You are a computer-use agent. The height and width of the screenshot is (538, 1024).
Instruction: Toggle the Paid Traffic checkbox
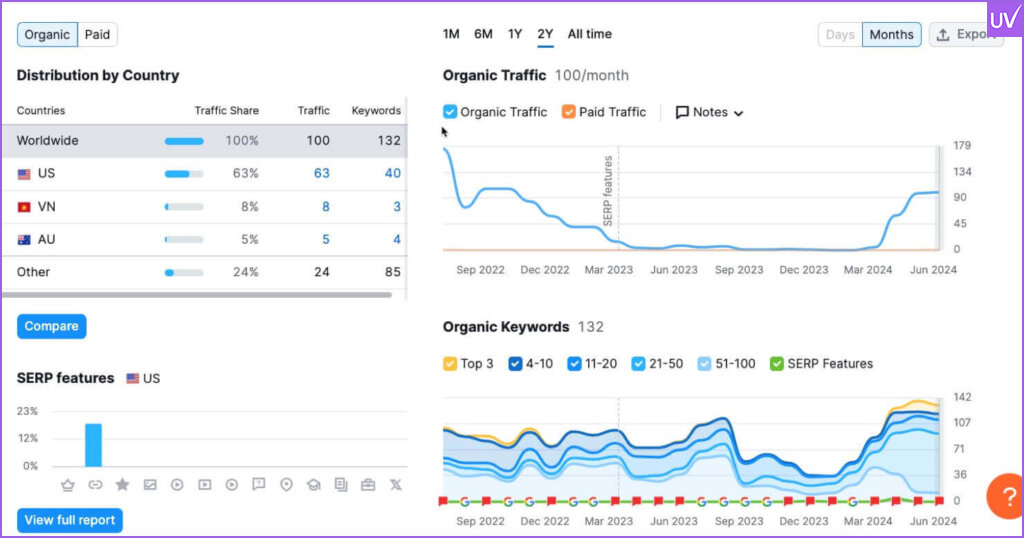point(568,112)
